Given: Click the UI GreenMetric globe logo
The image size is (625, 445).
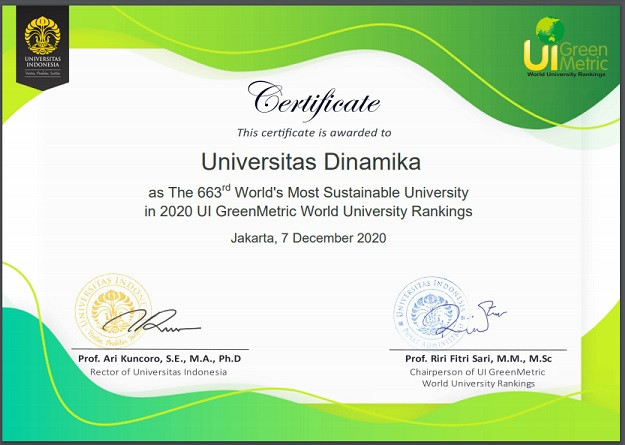Looking at the screenshot, I should [566, 46].
